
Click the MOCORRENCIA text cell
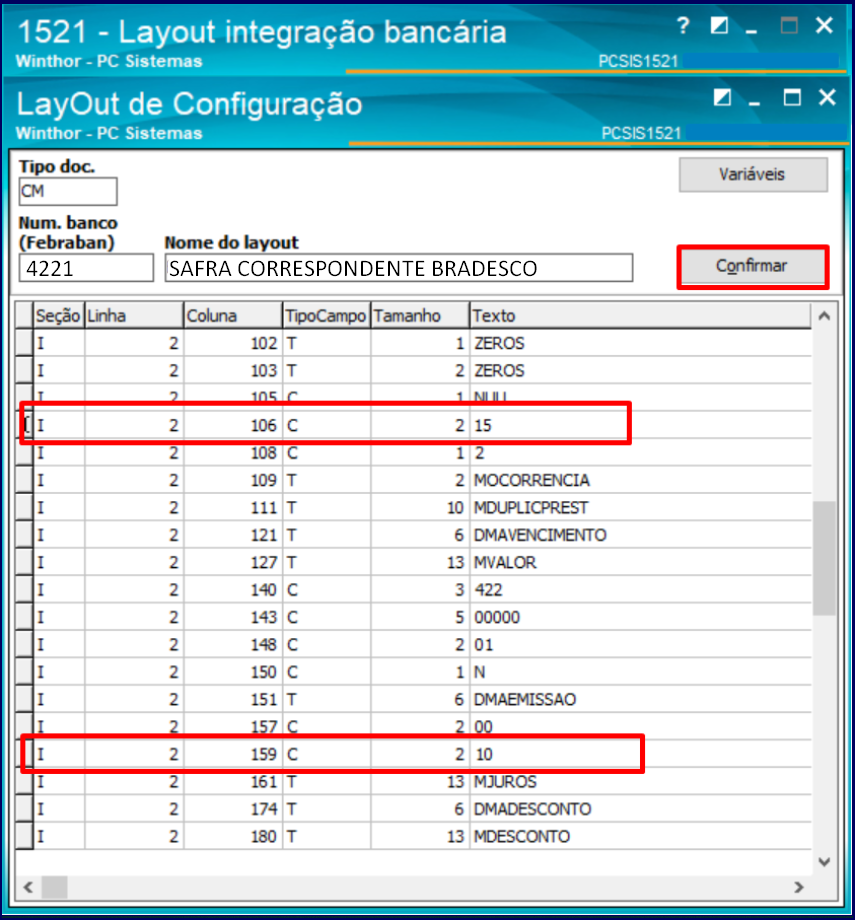point(641,481)
